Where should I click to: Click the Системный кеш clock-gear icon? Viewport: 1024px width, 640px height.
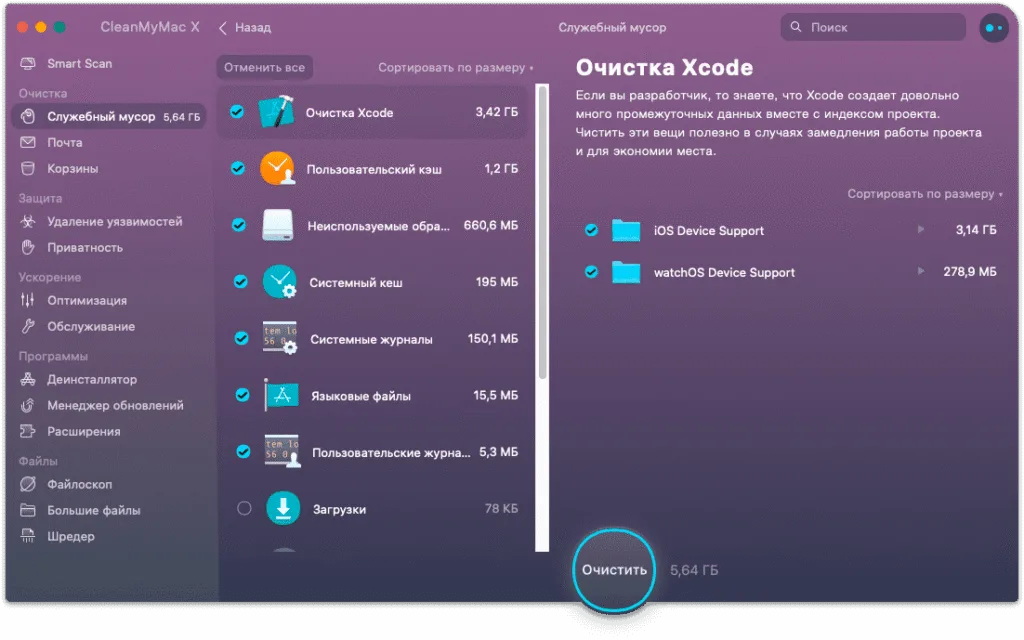pos(280,281)
